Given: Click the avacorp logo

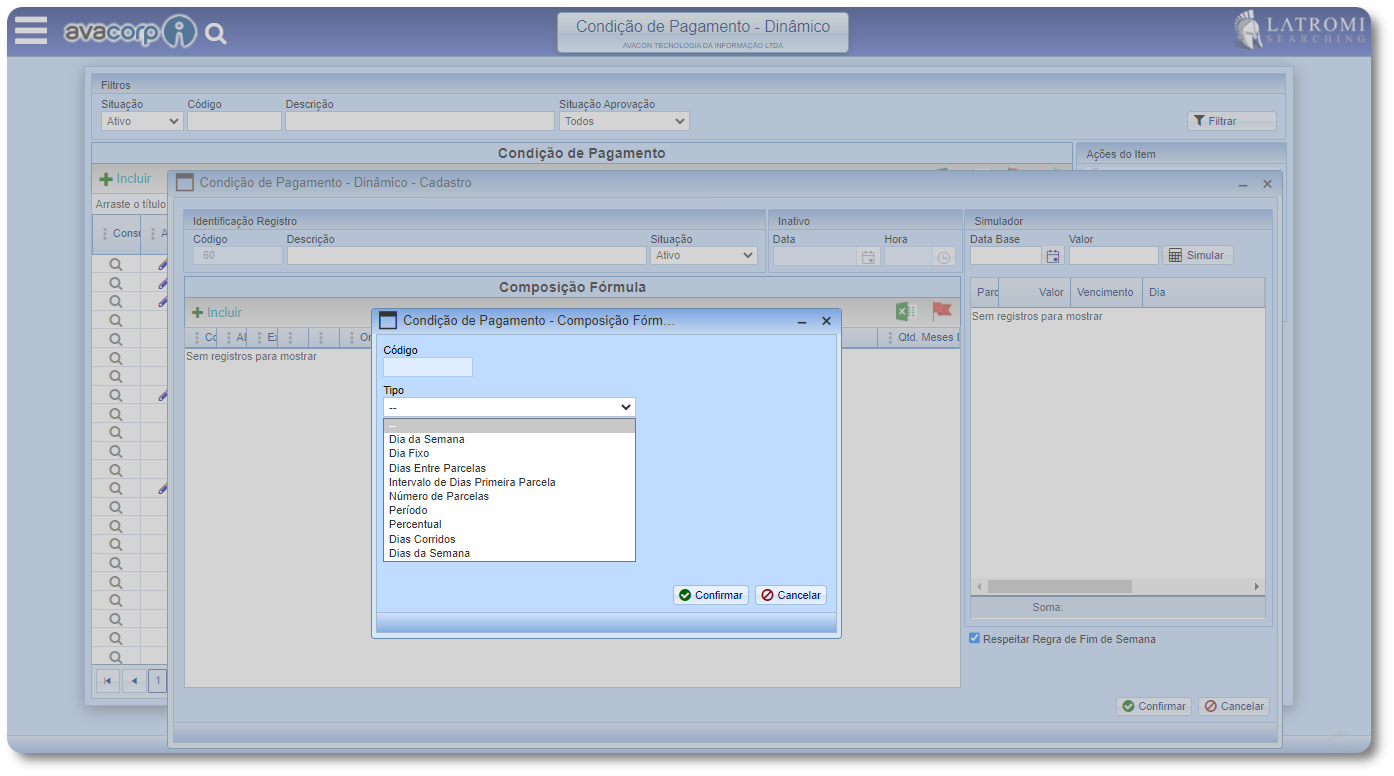Looking at the screenshot, I should click(x=130, y=32).
